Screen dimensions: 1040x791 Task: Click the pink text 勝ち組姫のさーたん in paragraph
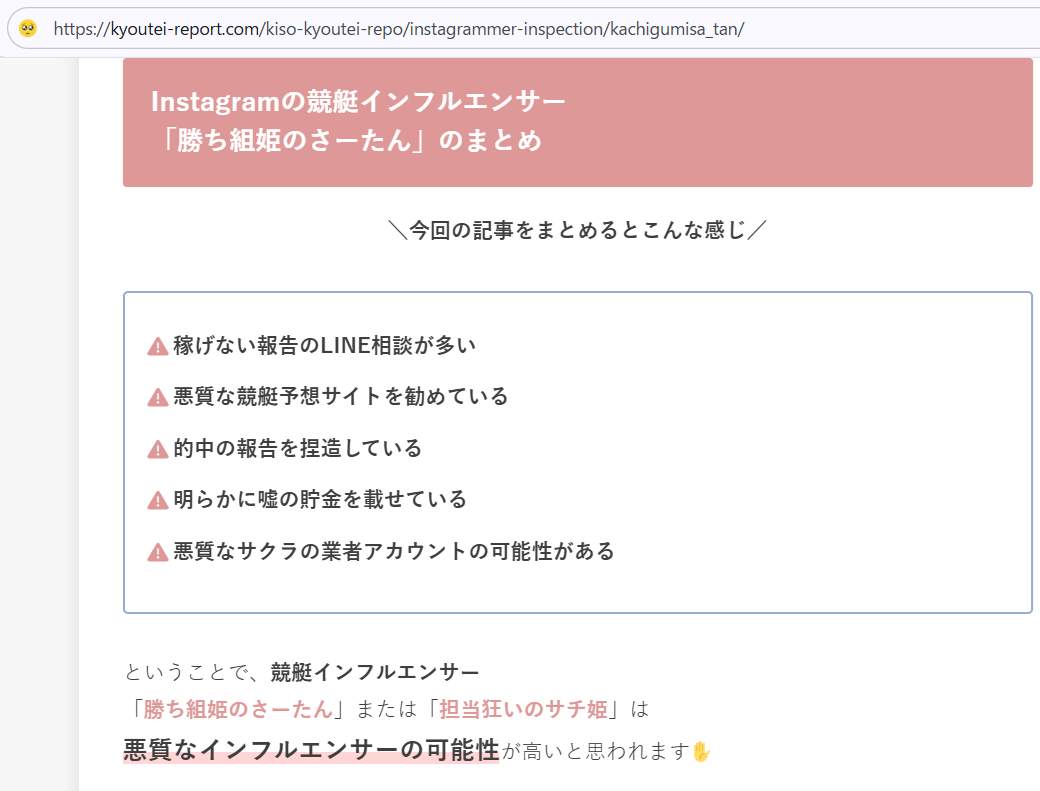coord(238,710)
